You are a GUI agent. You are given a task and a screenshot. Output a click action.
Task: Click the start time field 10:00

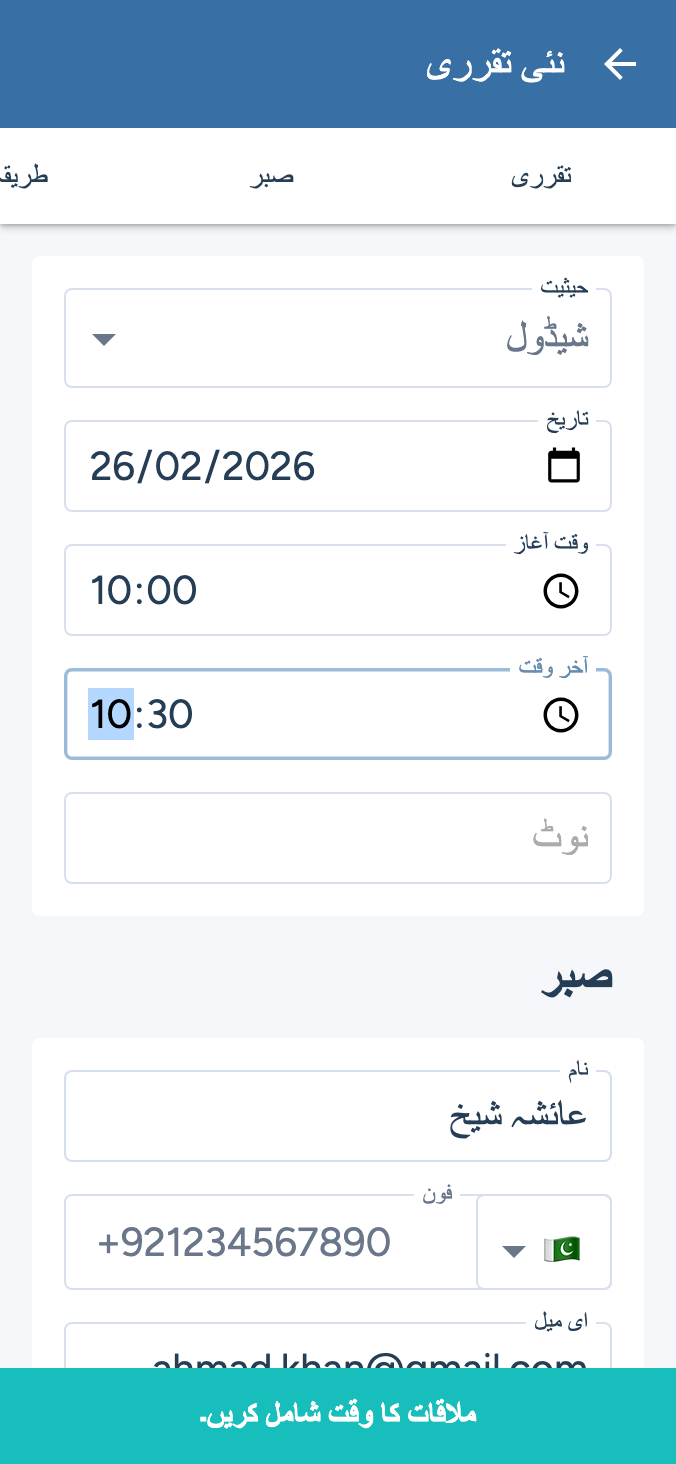click(x=300, y=591)
